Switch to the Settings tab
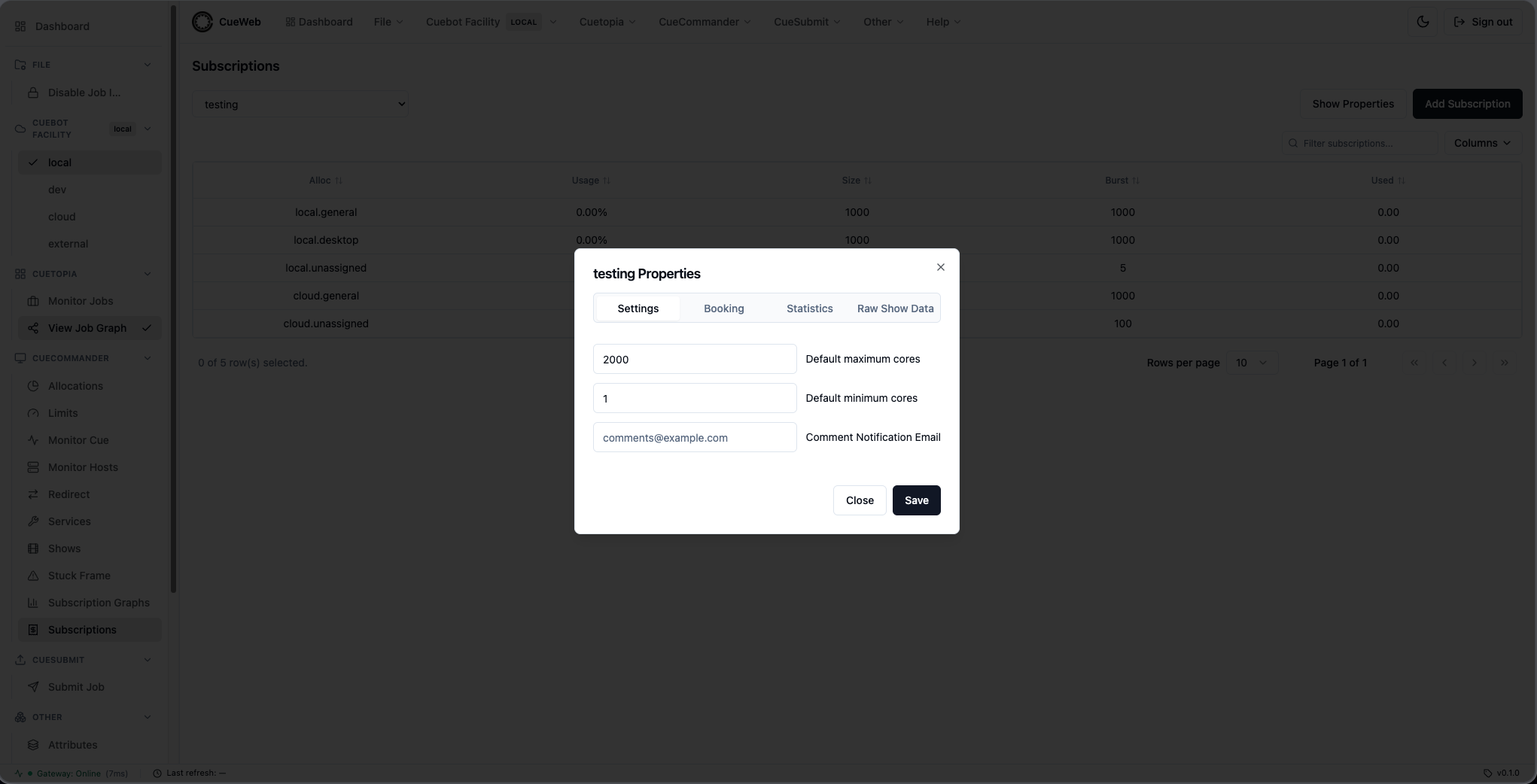The image size is (1537, 784). pyautogui.click(x=638, y=308)
